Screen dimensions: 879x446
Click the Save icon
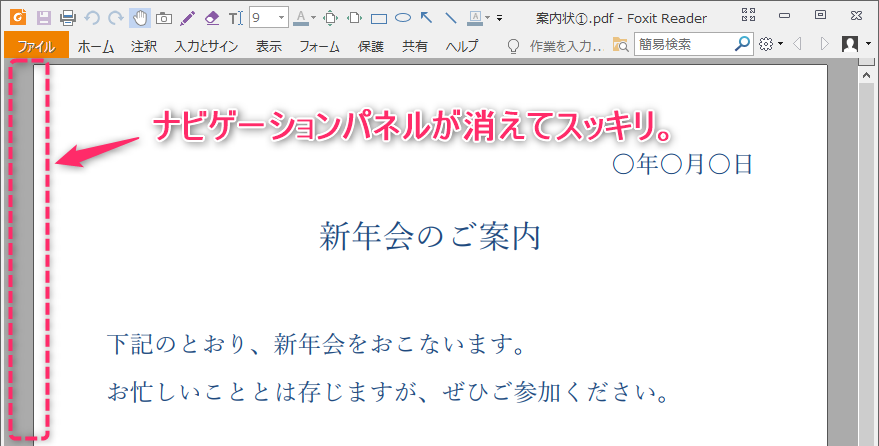43,18
